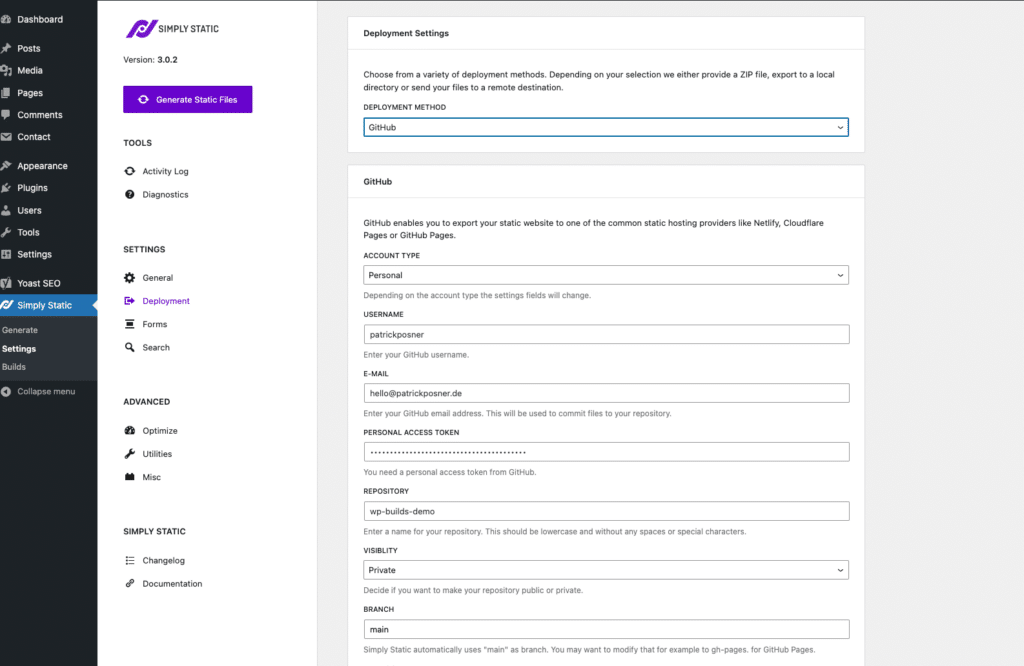Viewport: 1024px width, 666px height.
Task: Click the Contact envelope icon
Action: tap(6, 137)
